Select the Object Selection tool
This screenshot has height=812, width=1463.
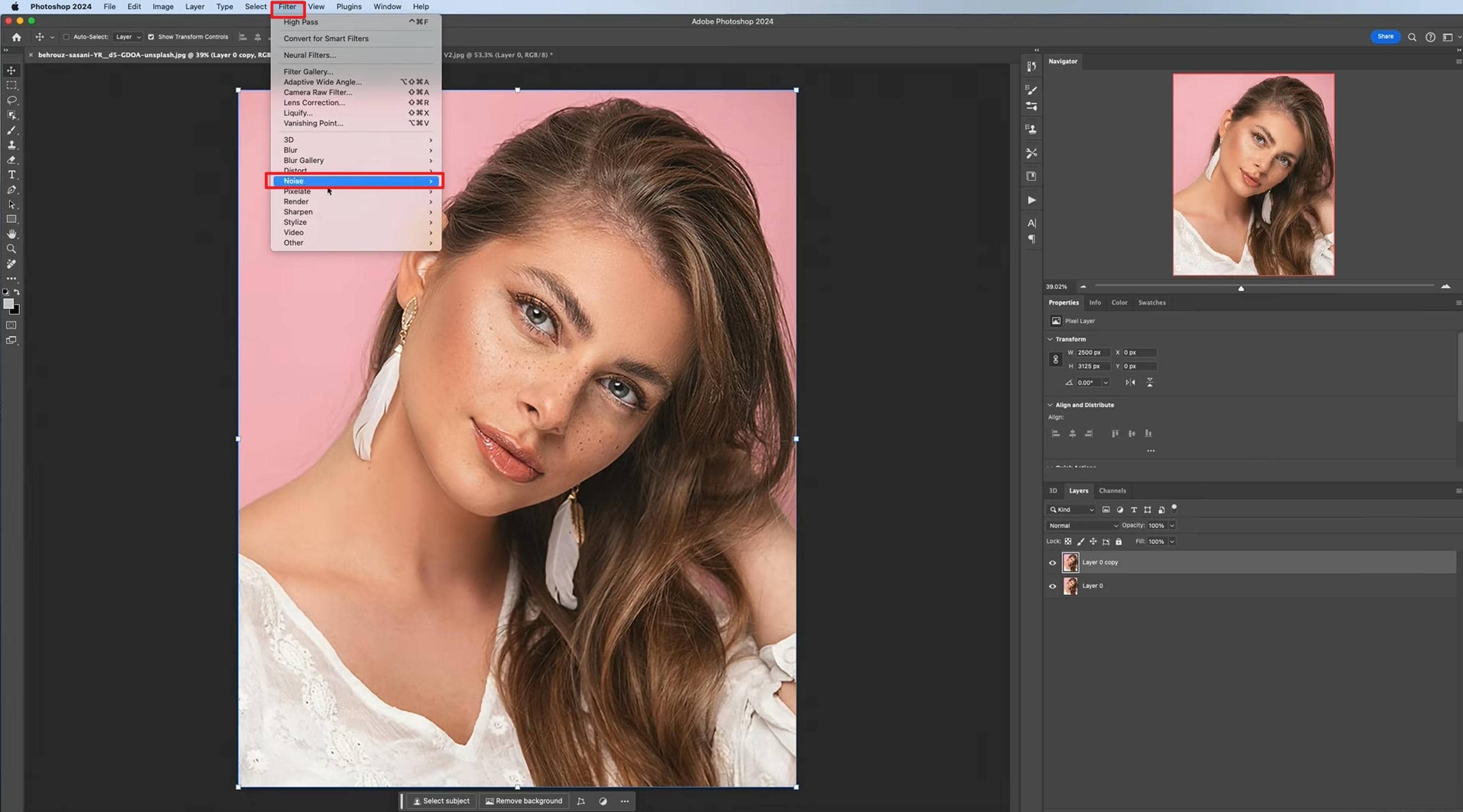[x=11, y=115]
